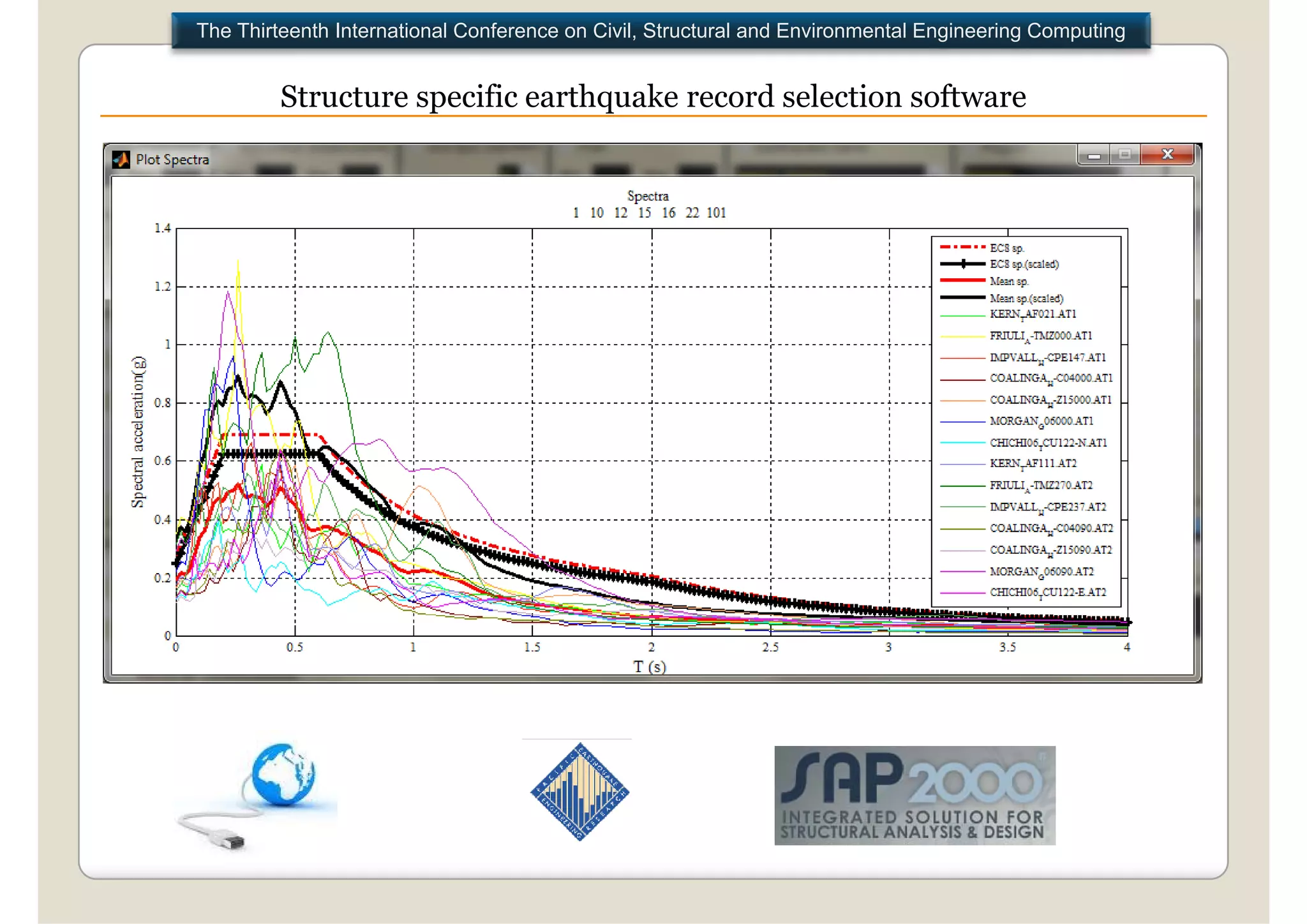Click the y-axis tick label '1.4'
This screenshot has width=1307, height=924.
163,228
